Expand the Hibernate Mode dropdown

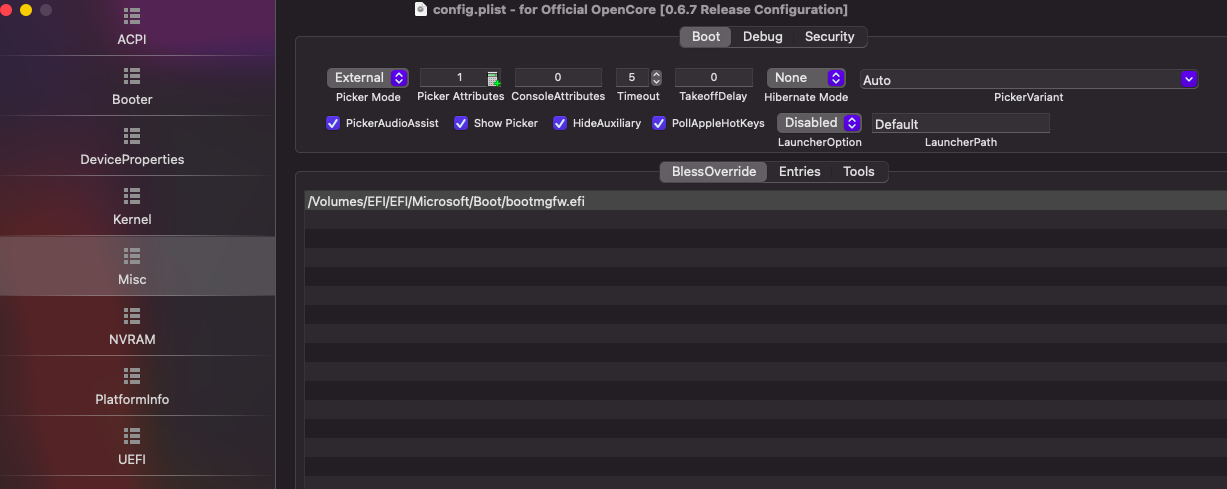[x=806, y=78]
